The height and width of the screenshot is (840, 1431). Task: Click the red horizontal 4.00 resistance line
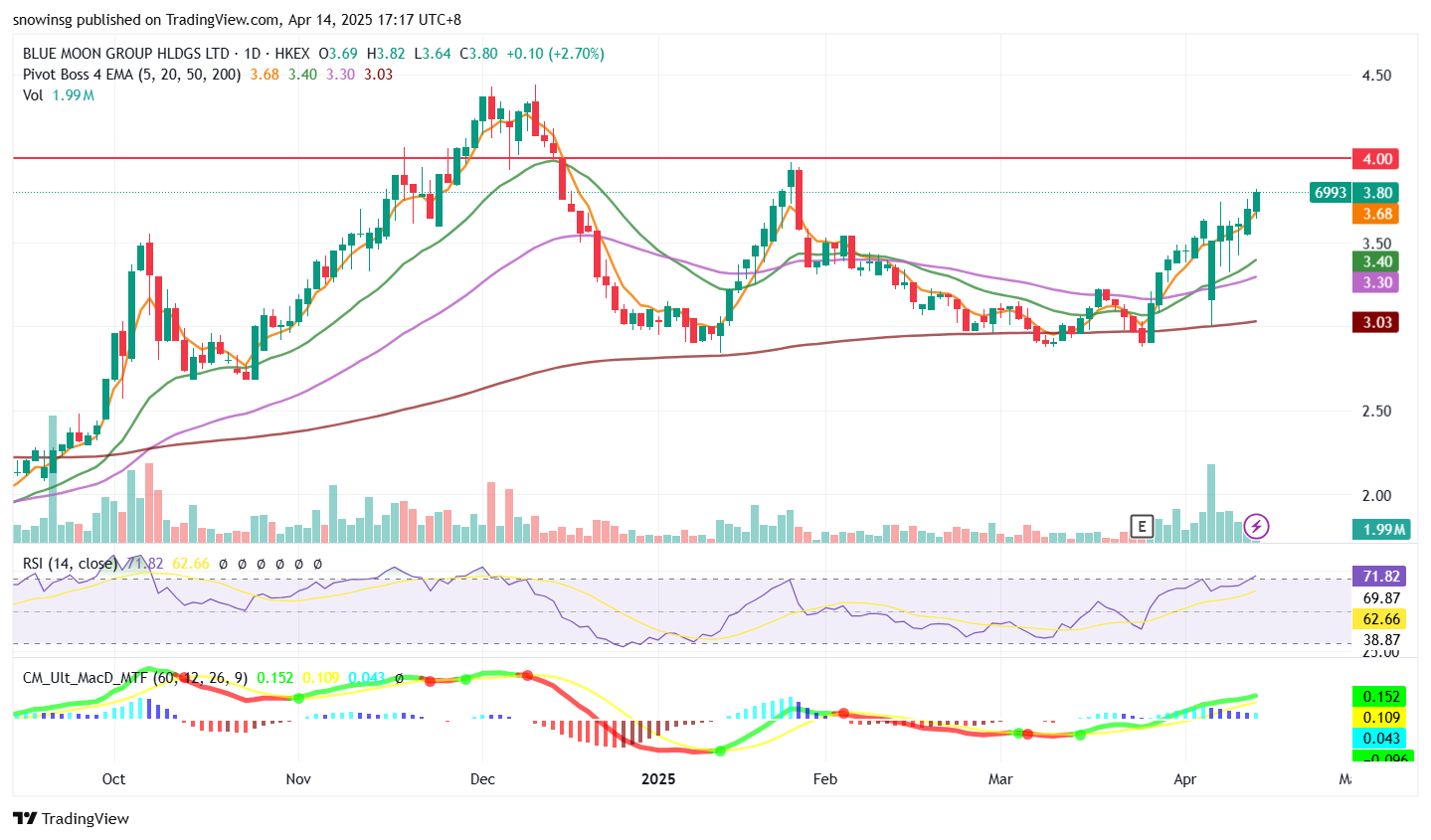click(x=681, y=158)
